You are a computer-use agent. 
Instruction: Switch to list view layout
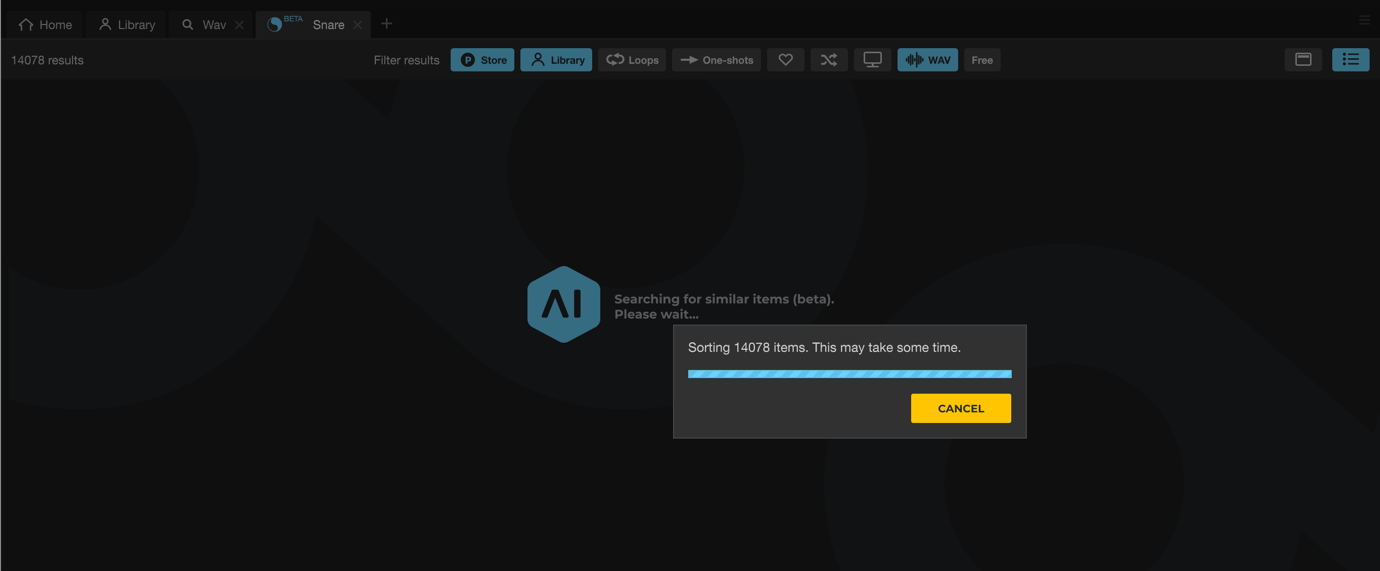[1350, 60]
